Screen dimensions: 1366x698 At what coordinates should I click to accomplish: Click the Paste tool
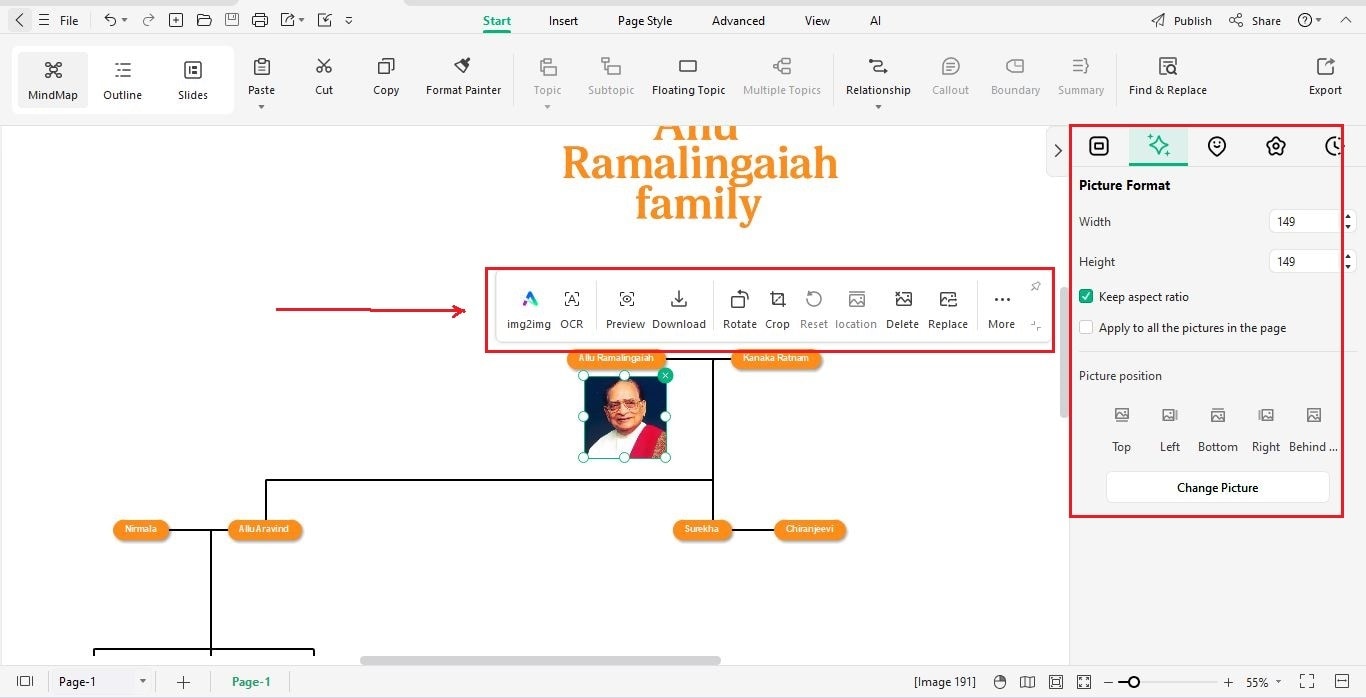pos(262,76)
